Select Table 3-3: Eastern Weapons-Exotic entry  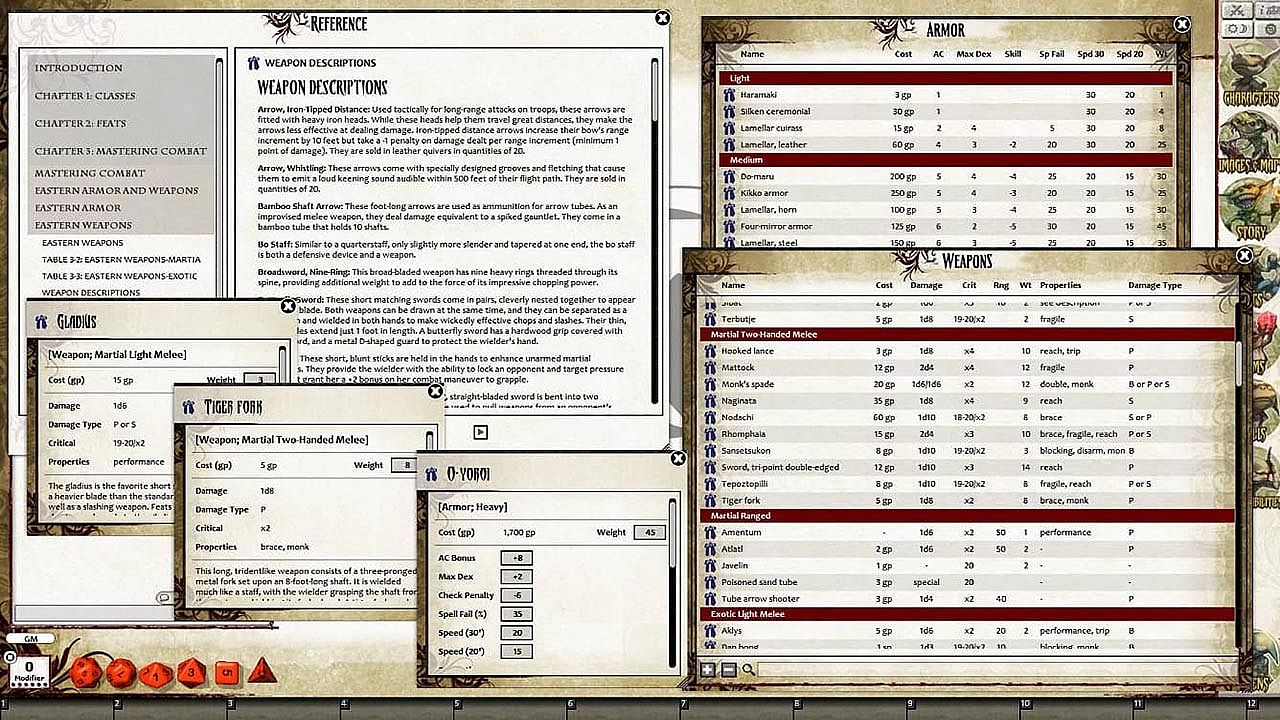[x=120, y=276]
